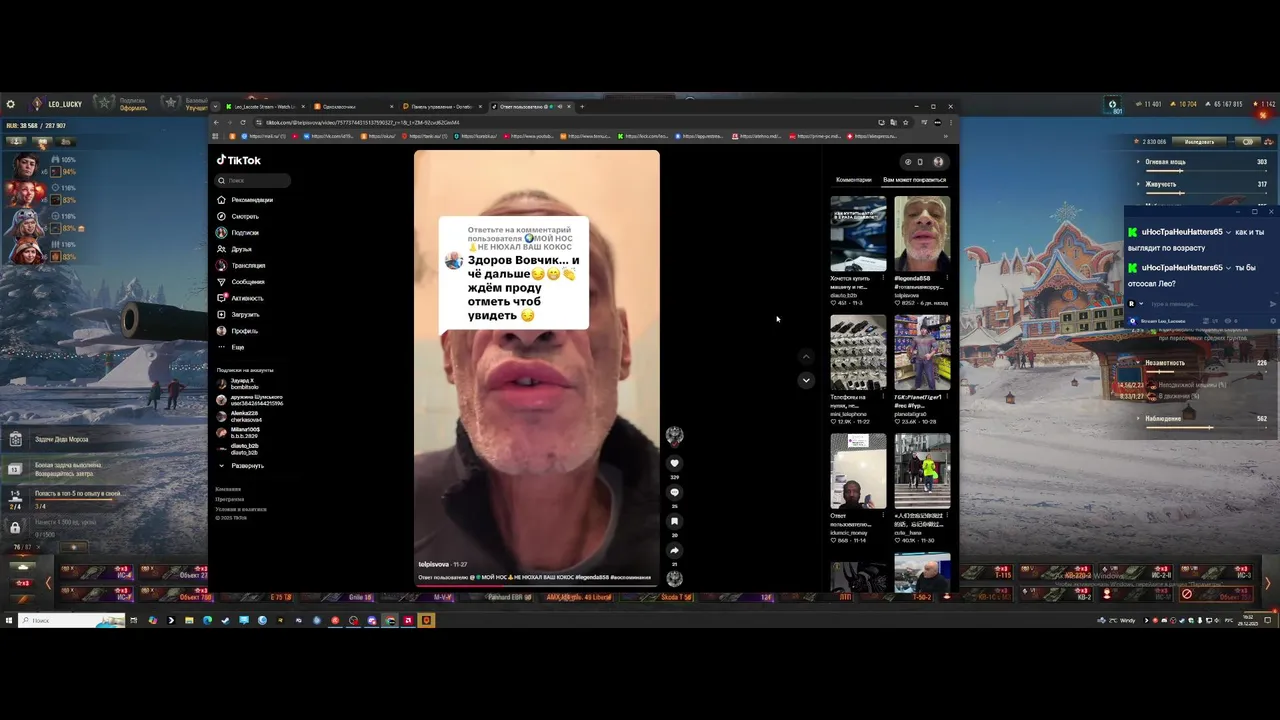1280x720 pixels.
Task: Open the mini_telephone phones video thumbnail
Action: (858, 352)
